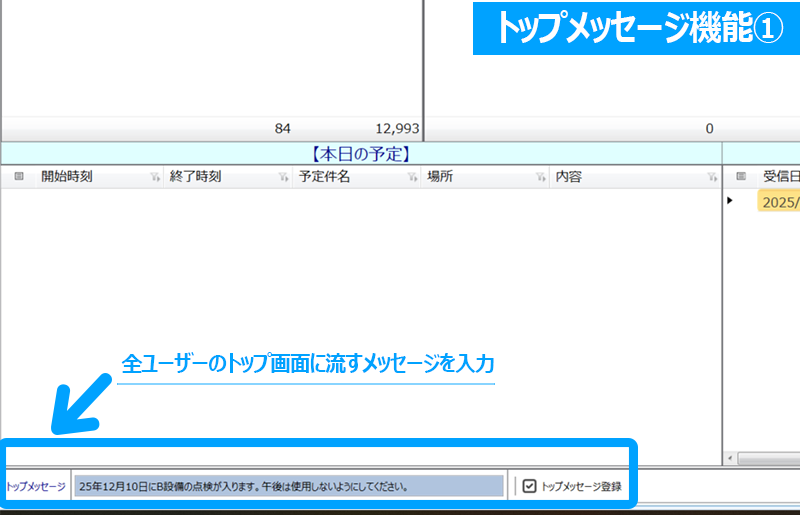Open filter for 予定件名 column
800x515 pixels.
pyautogui.click(x=409, y=177)
